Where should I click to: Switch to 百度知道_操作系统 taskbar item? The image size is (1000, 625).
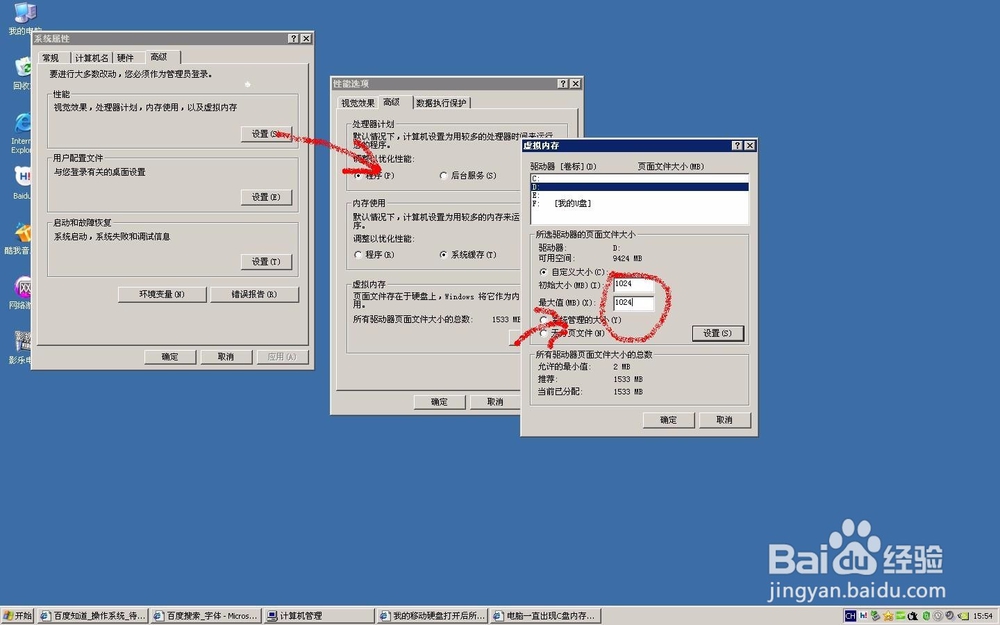pyautogui.click(x=92, y=616)
